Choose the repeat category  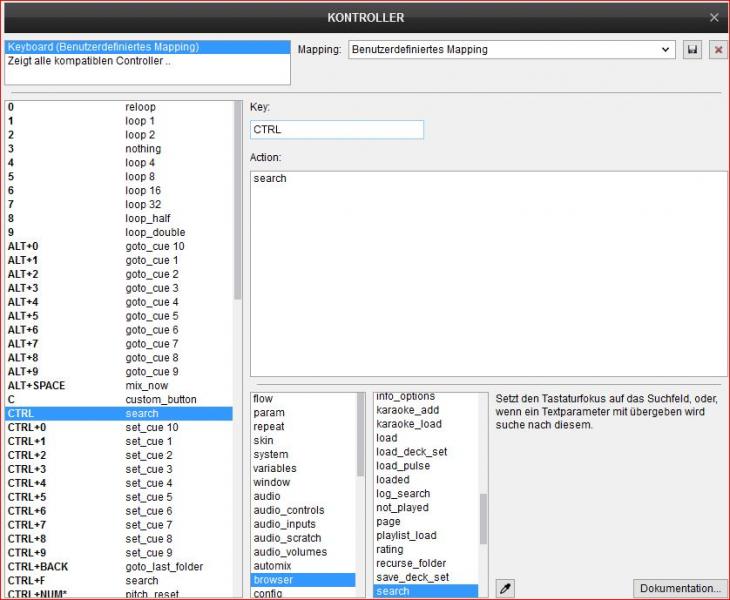point(303,427)
